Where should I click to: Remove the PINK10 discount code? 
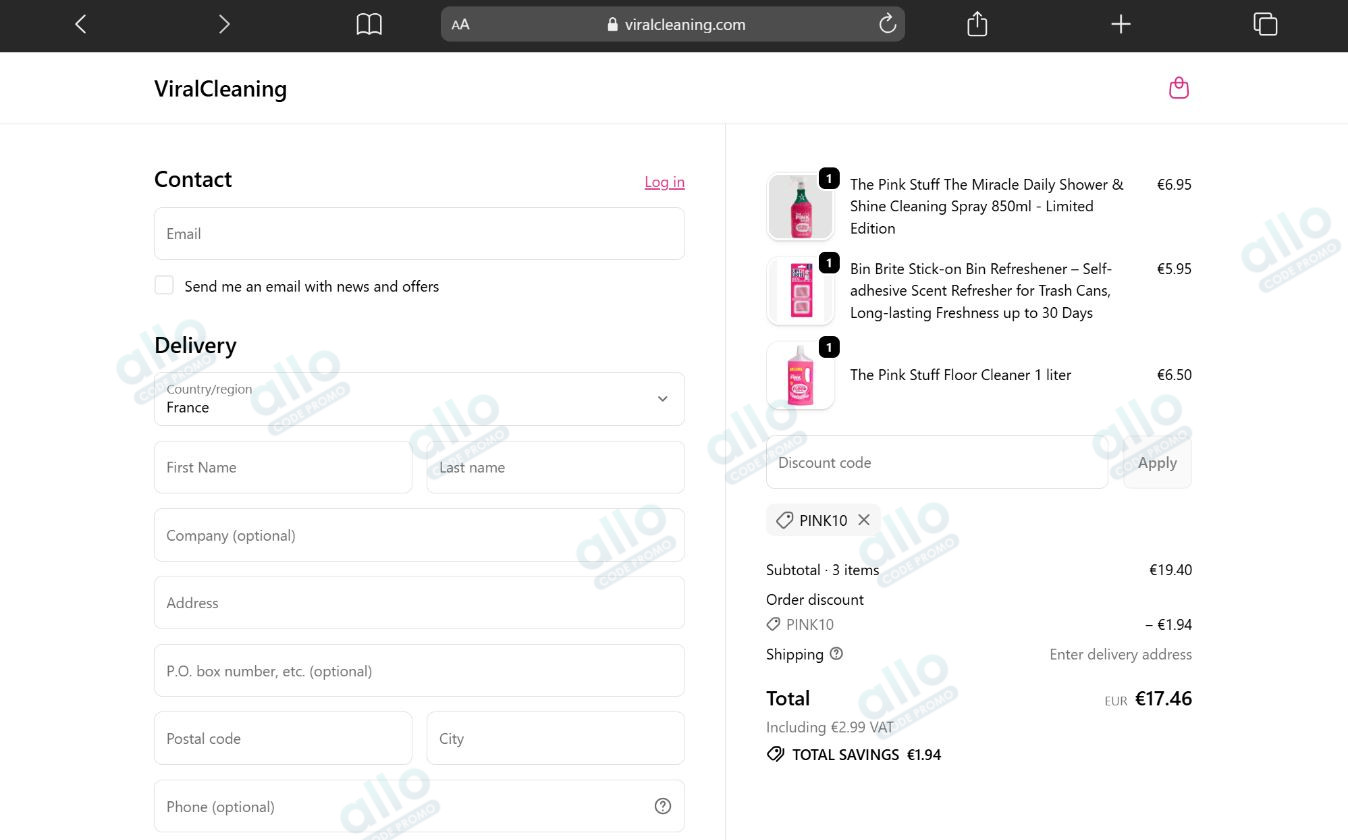[x=864, y=520]
